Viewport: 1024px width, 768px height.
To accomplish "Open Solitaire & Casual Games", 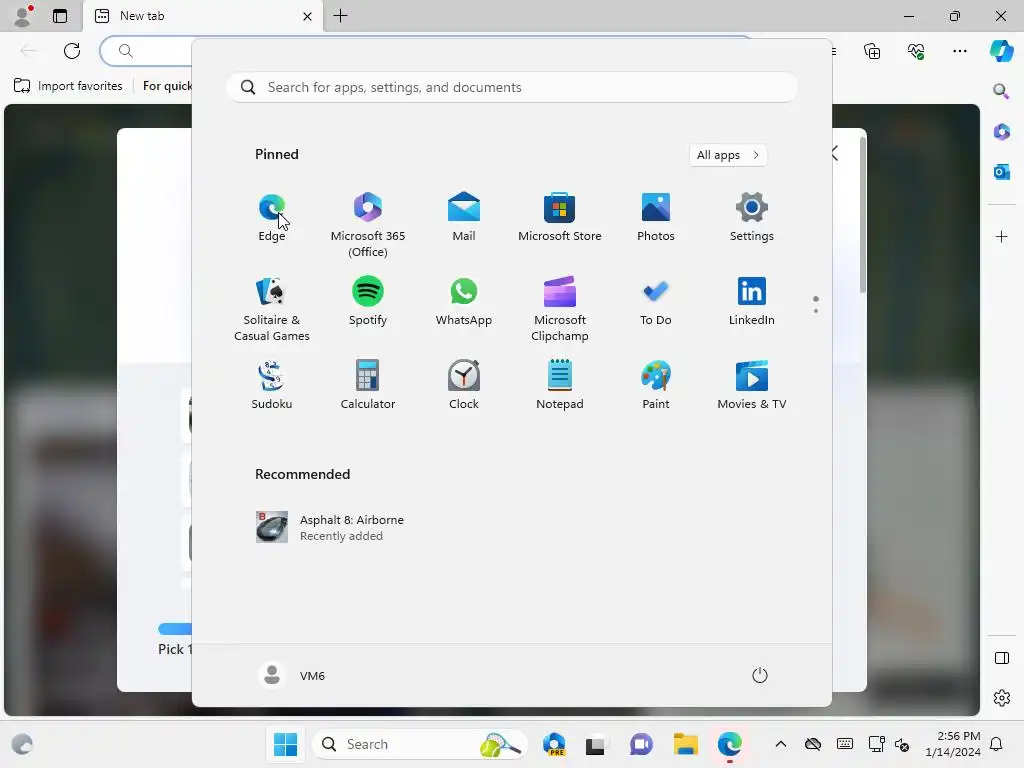I will coord(272,310).
